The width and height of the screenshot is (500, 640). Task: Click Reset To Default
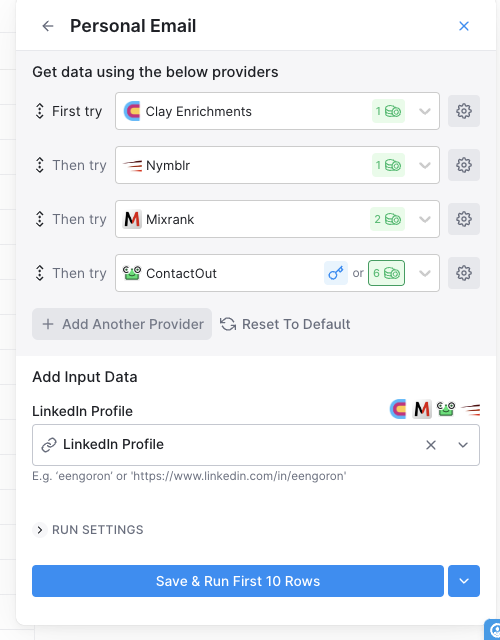tap(285, 324)
